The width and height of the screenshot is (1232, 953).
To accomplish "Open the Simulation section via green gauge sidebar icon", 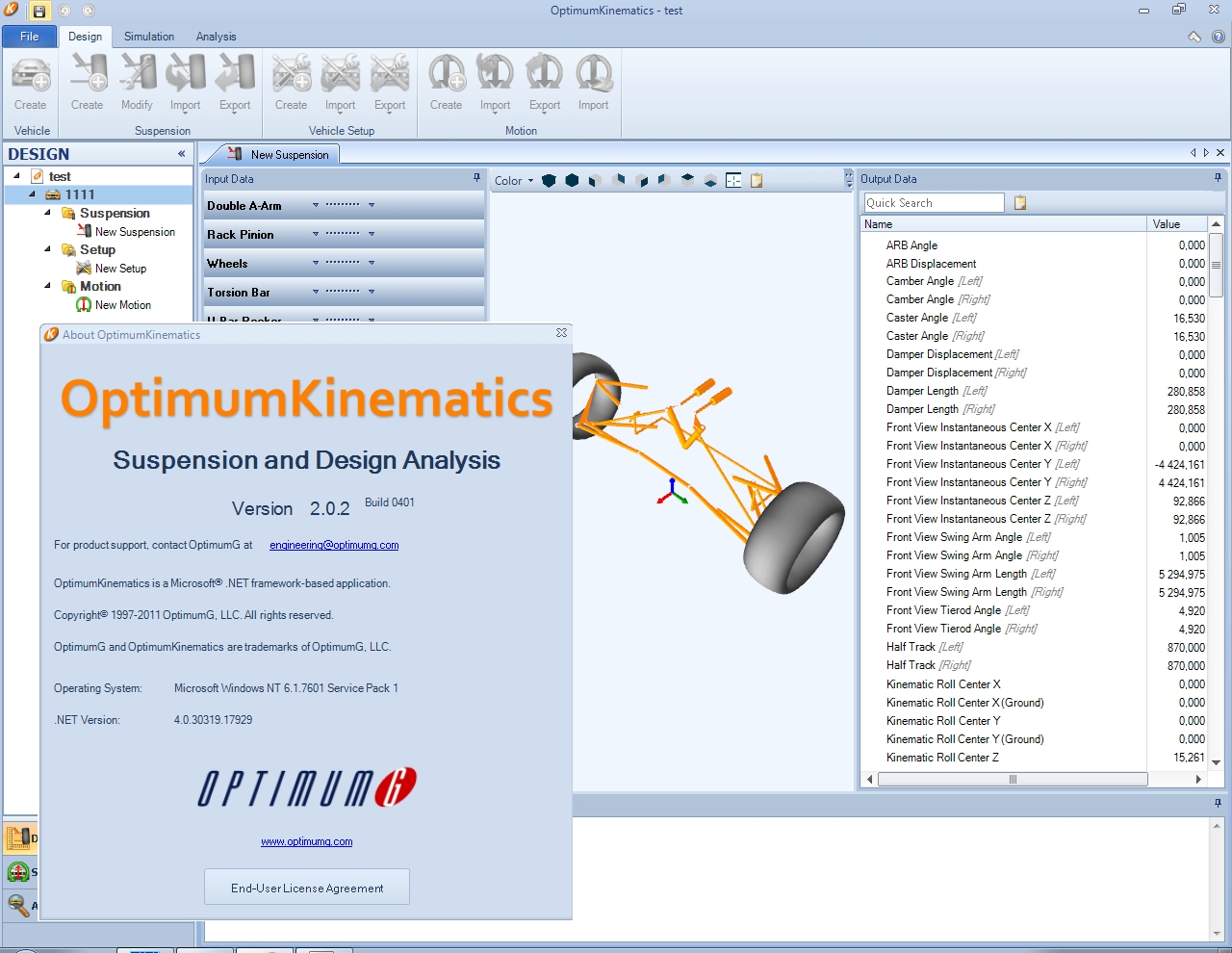I will pos(19,872).
